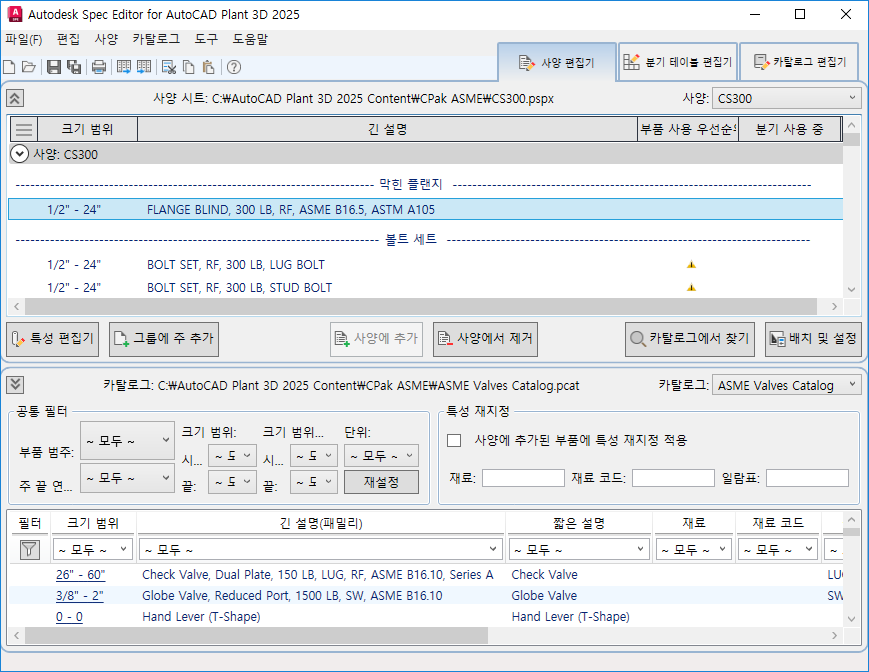Viewport: 869px width, 672px height.
Task: Open the 재료 코드 column filter dropdown
Action: 778,550
